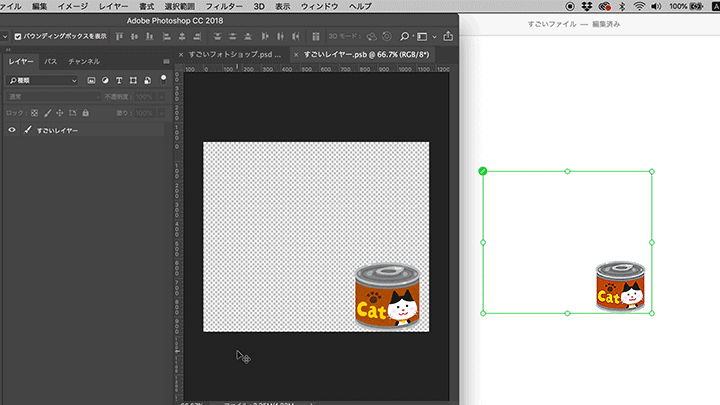
Task: Toggle バウンディングボックスを表示 checkbox
Action: (x=18, y=36)
